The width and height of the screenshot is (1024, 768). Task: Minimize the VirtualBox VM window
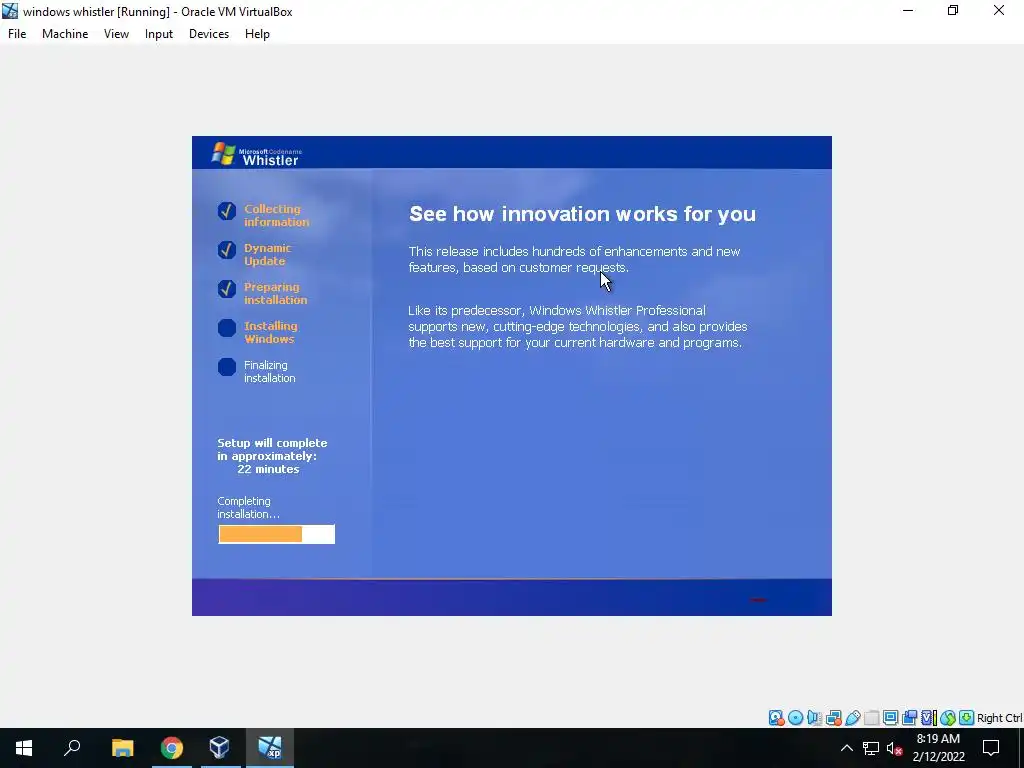click(x=908, y=11)
